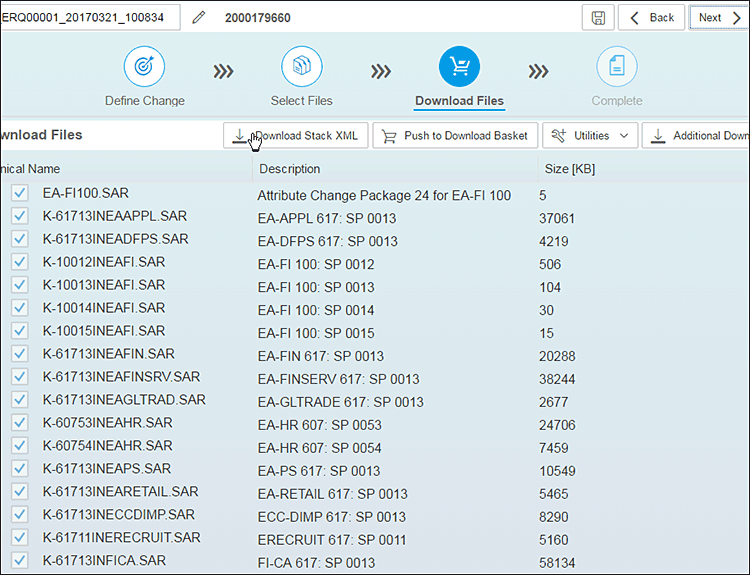Click the save floppy disk icon
The width and height of the screenshot is (750, 575).
597,18
